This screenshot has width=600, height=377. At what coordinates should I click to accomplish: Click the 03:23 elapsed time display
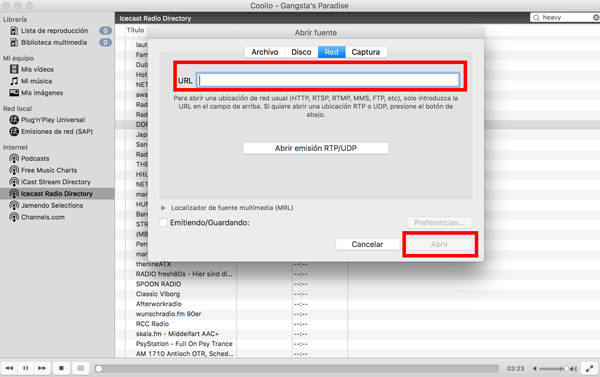coord(515,369)
